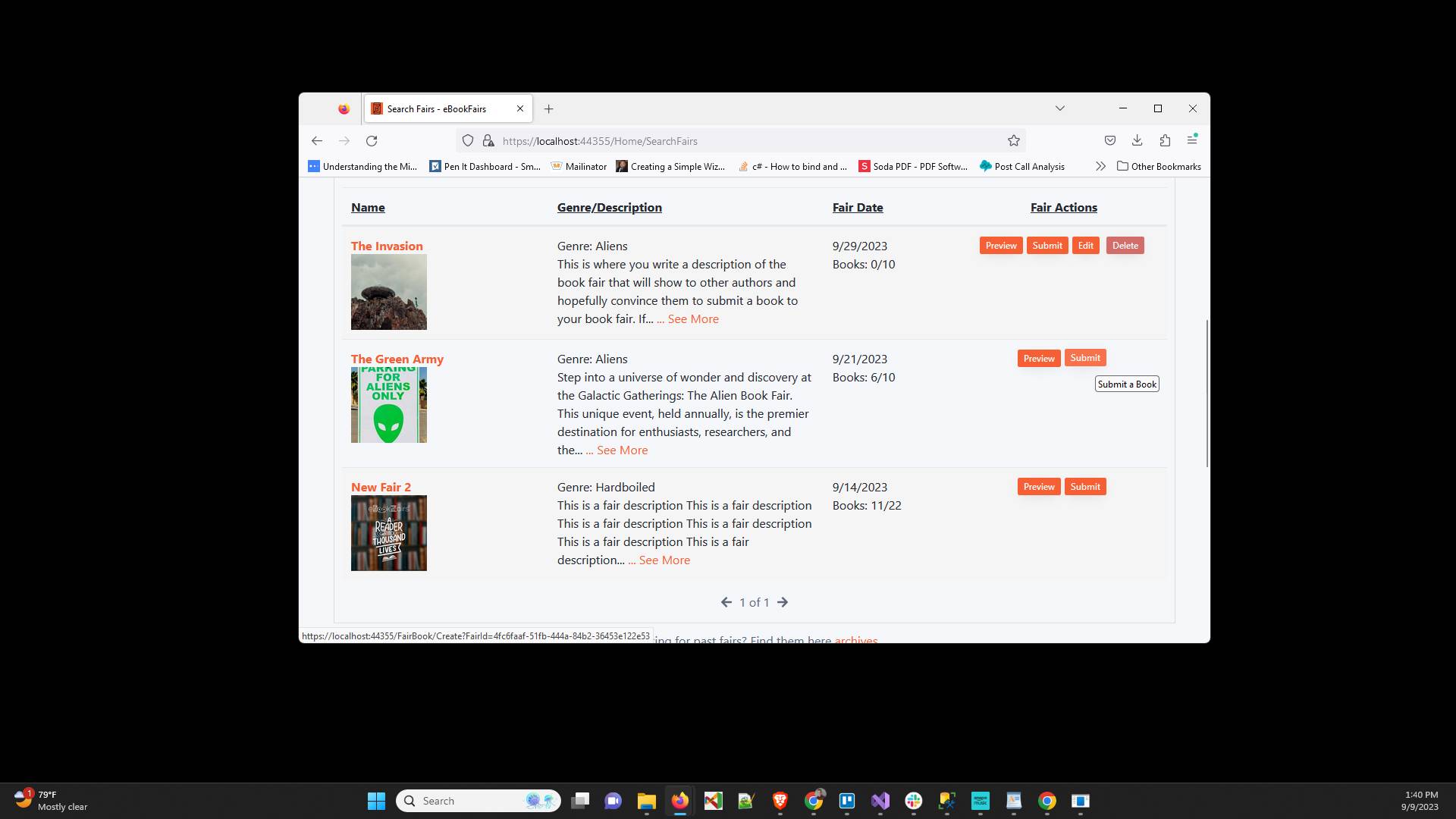
Task: Click the browser back arrow
Action: (317, 140)
